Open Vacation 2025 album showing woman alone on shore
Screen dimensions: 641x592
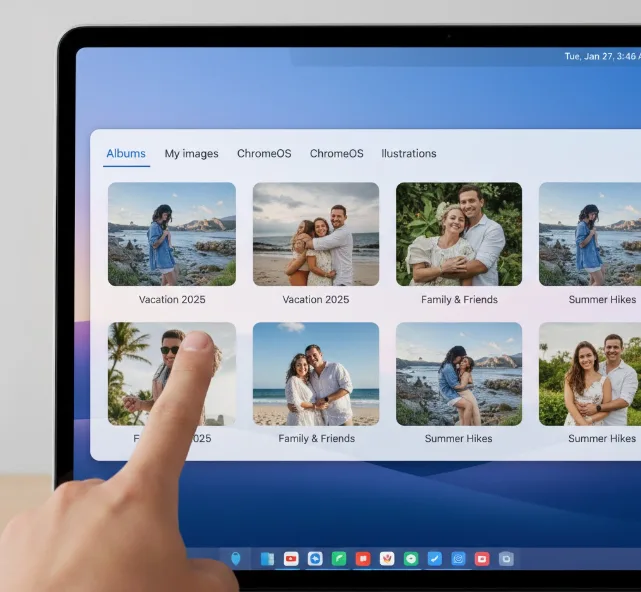(x=172, y=234)
